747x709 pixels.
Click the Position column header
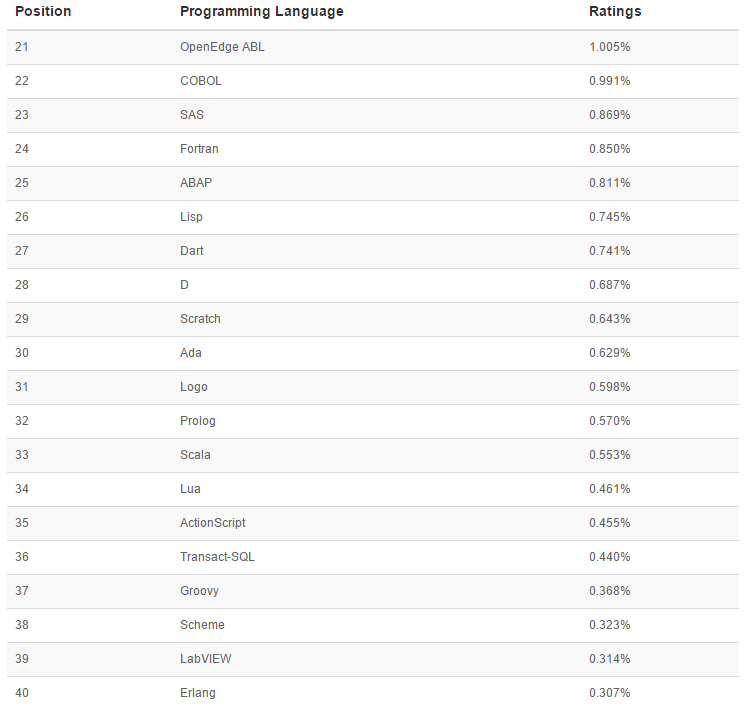click(43, 12)
